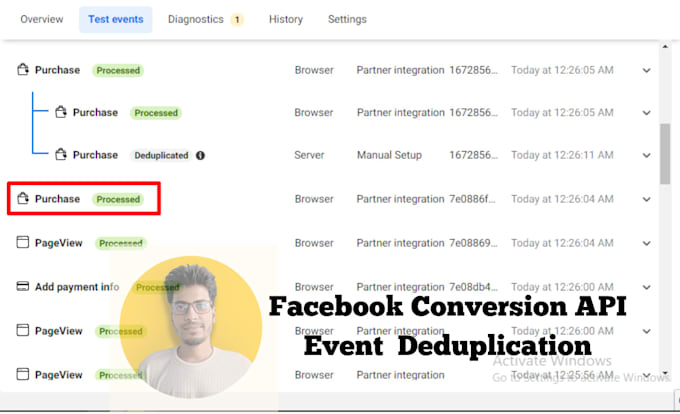Click the vertical scrollbar thumb
680x414 pixels.
pos(665,154)
